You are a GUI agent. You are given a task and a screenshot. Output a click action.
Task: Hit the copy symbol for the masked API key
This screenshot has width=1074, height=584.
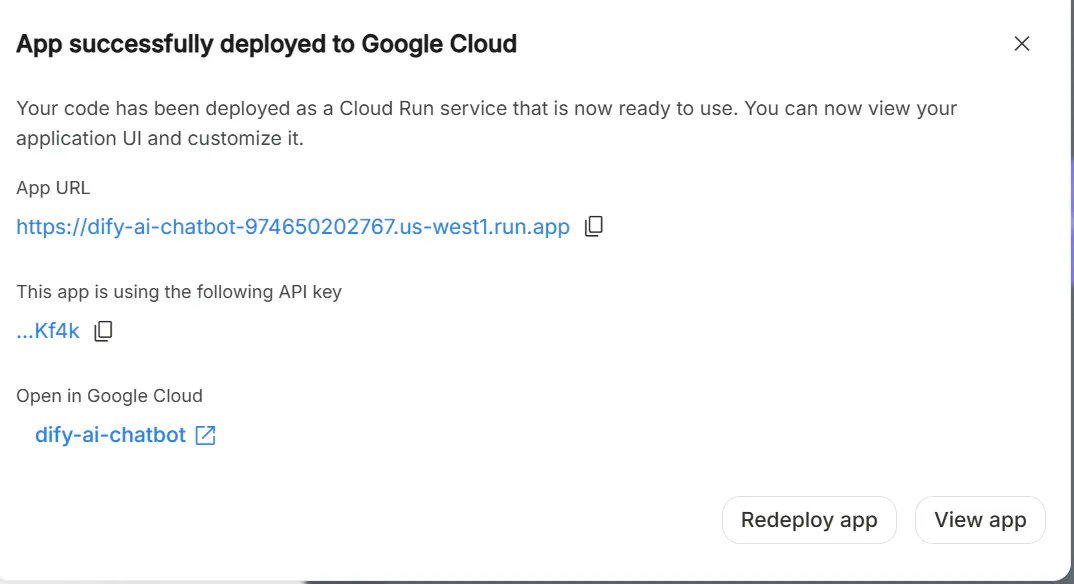tap(103, 330)
